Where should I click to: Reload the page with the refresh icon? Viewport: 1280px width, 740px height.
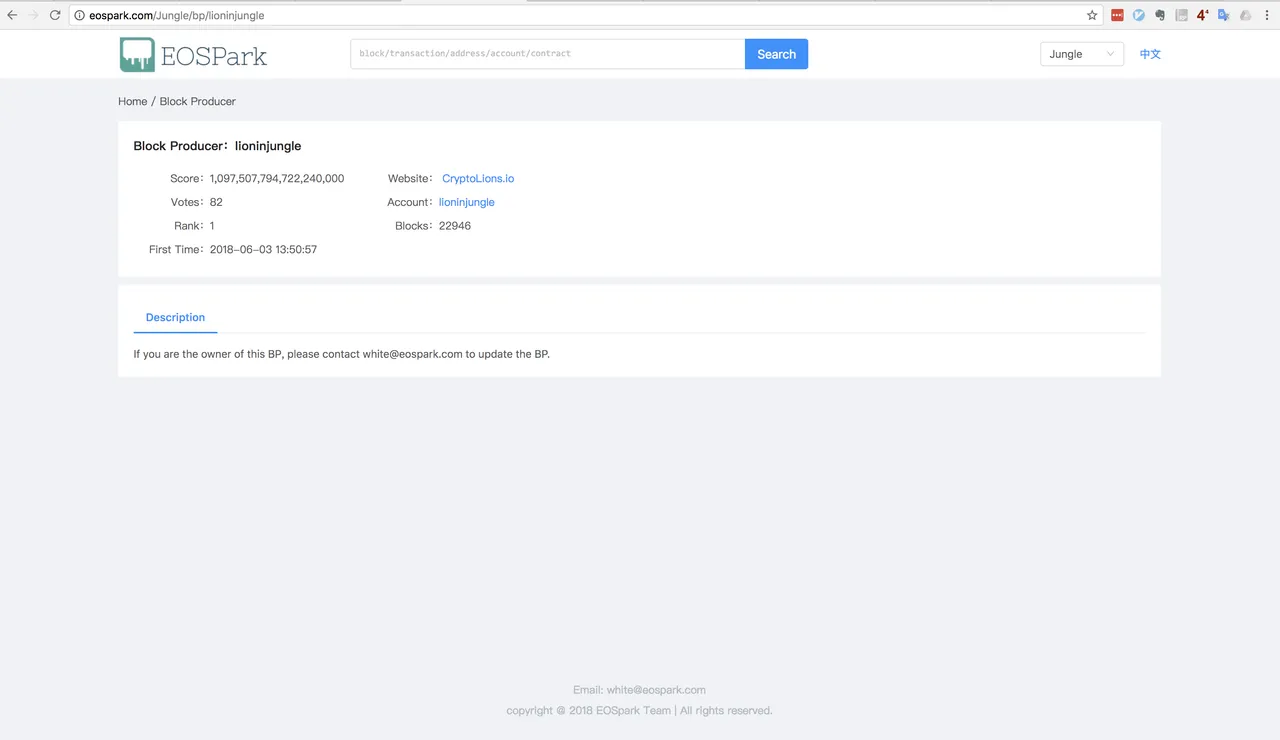55,15
